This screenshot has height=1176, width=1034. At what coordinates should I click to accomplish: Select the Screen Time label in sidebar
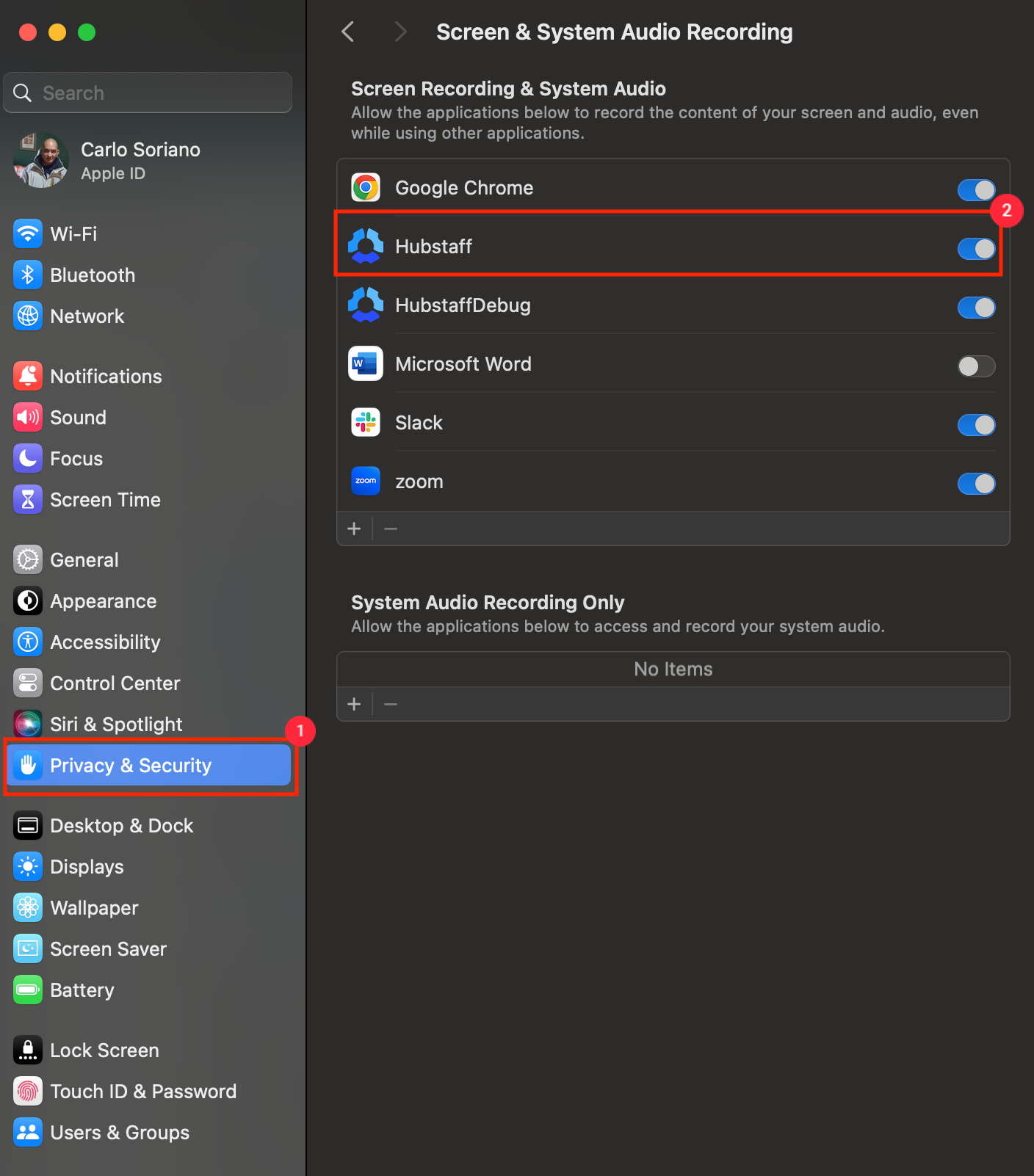[105, 500]
